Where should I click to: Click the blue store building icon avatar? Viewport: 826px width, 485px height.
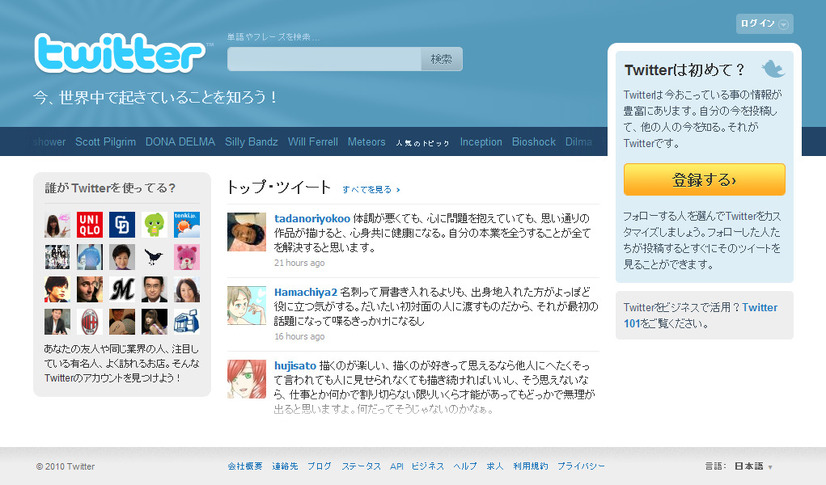click(187, 322)
